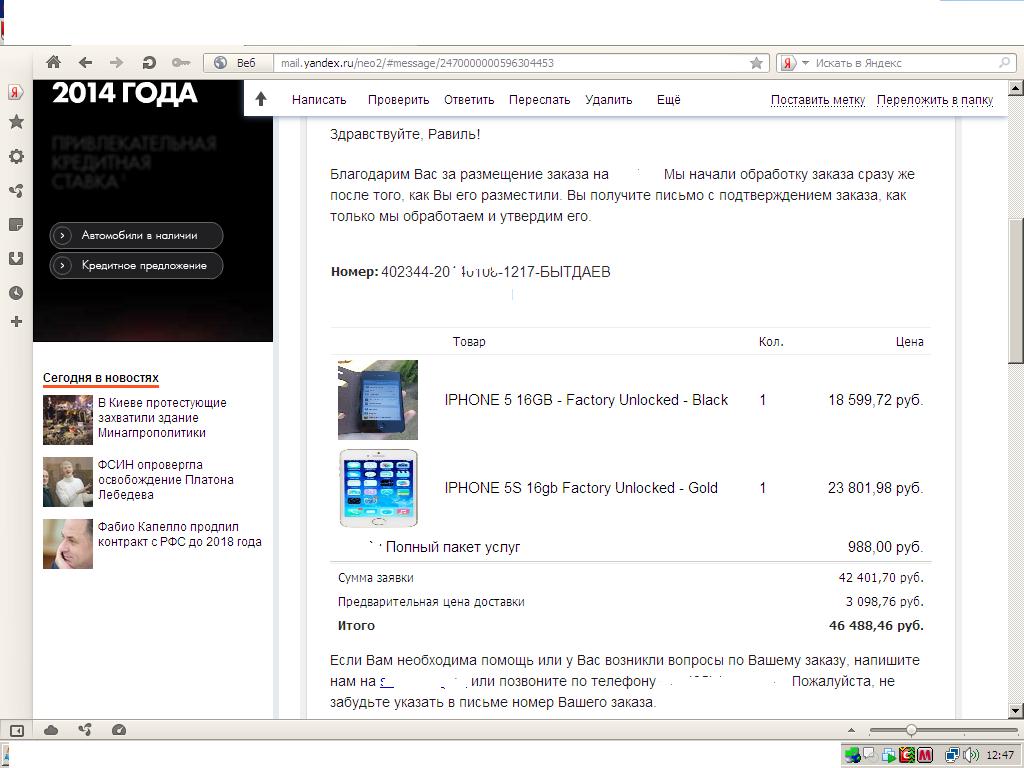Open Переложить в папку menu
Image resolution: width=1024 pixels, height=768 pixels.
(935, 100)
